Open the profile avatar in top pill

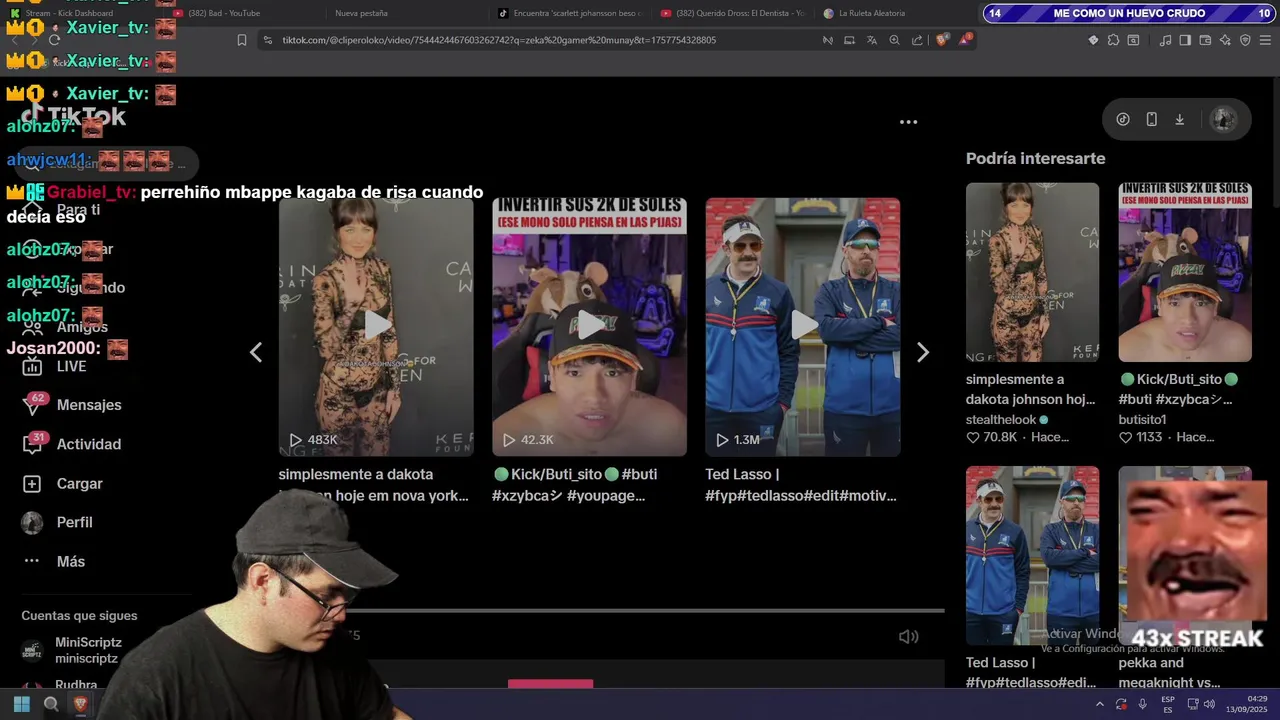pos(1223,119)
